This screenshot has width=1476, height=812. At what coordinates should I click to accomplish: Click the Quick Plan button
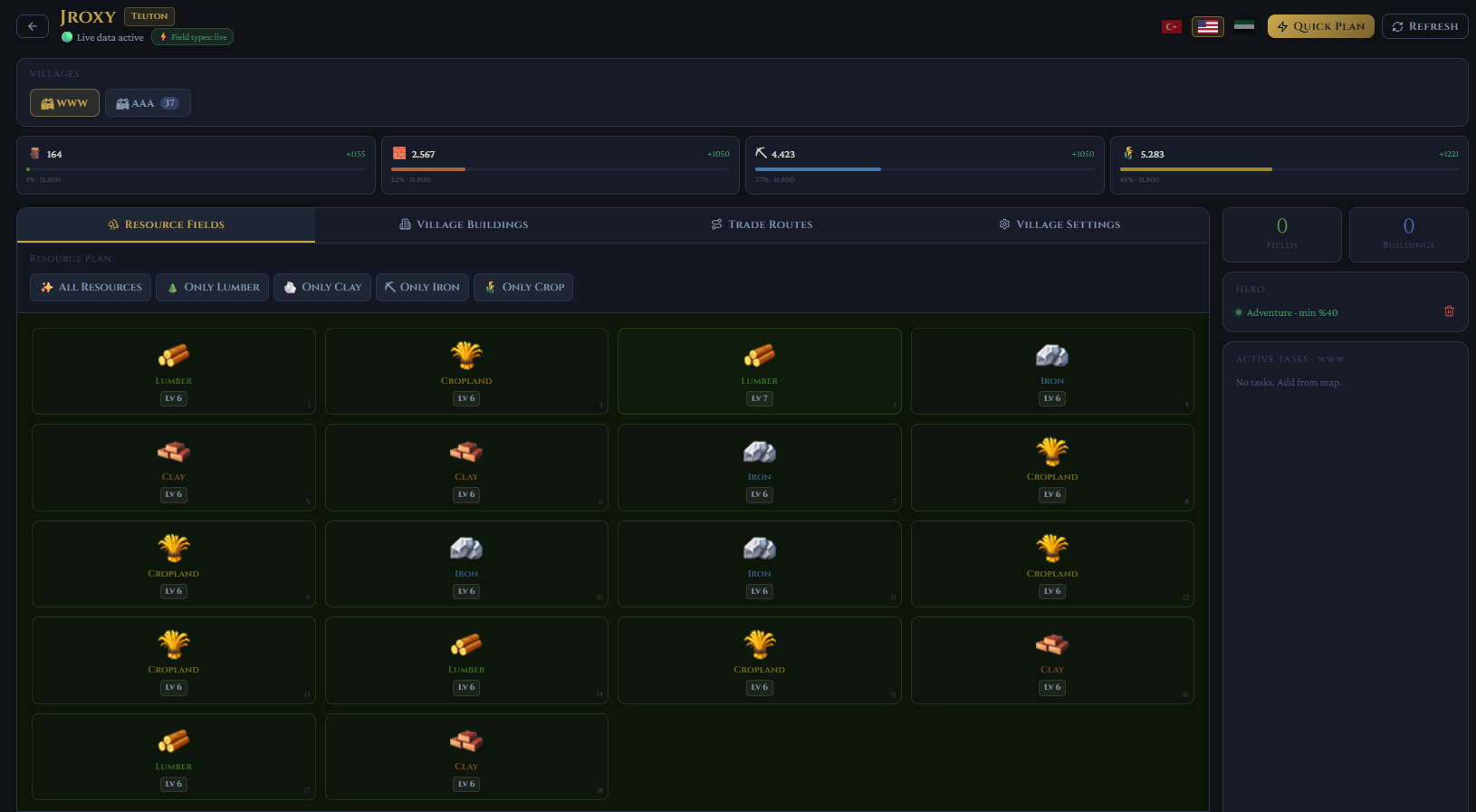[x=1321, y=26]
